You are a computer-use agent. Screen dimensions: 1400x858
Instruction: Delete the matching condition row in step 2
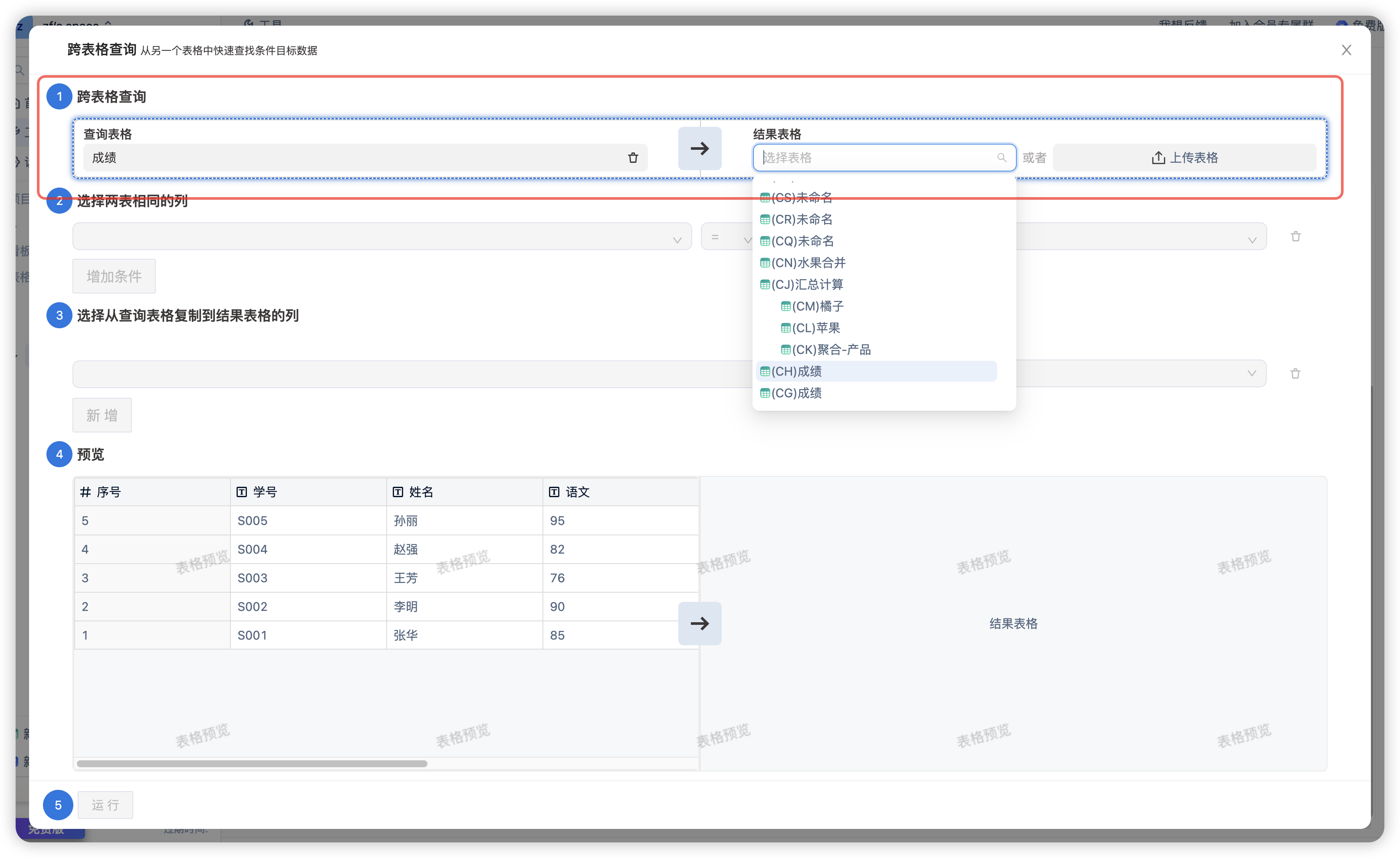click(1295, 237)
